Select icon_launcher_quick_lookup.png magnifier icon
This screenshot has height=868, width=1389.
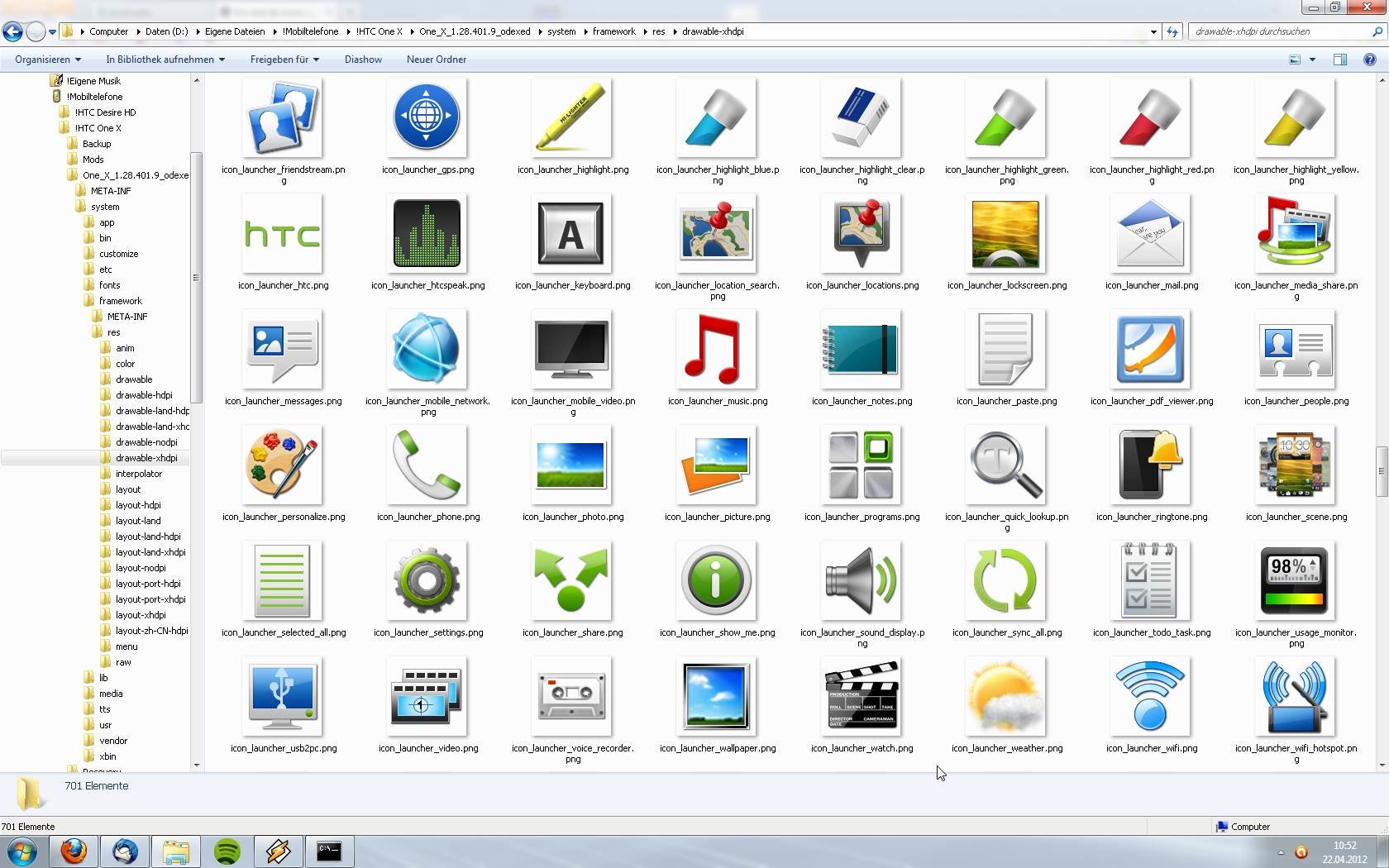point(1005,465)
